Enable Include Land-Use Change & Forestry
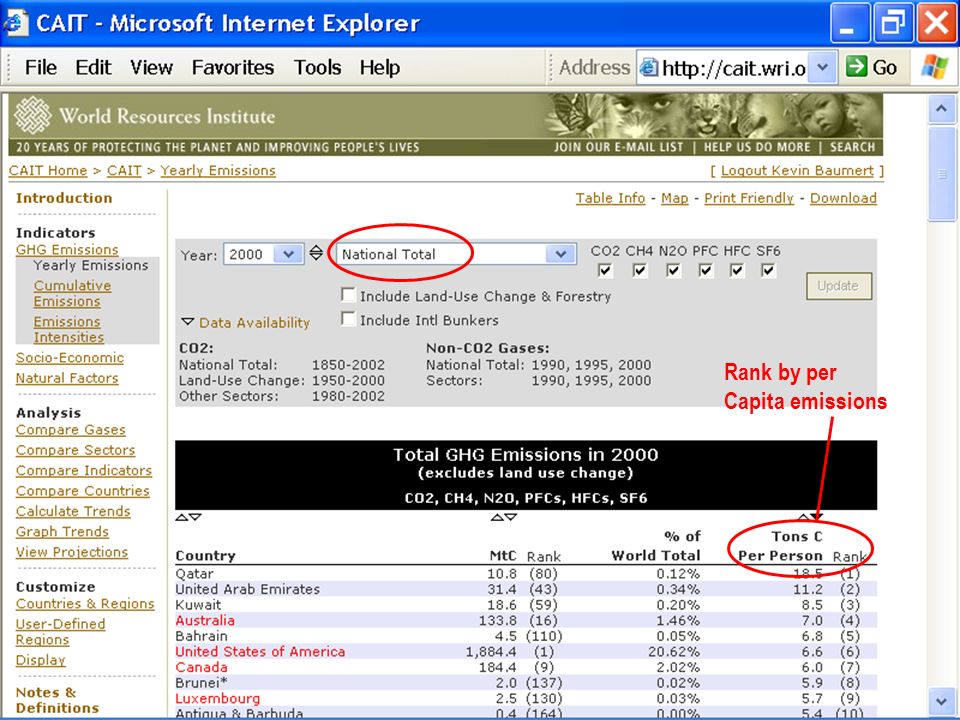This screenshot has width=960, height=720. click(348, 295)
